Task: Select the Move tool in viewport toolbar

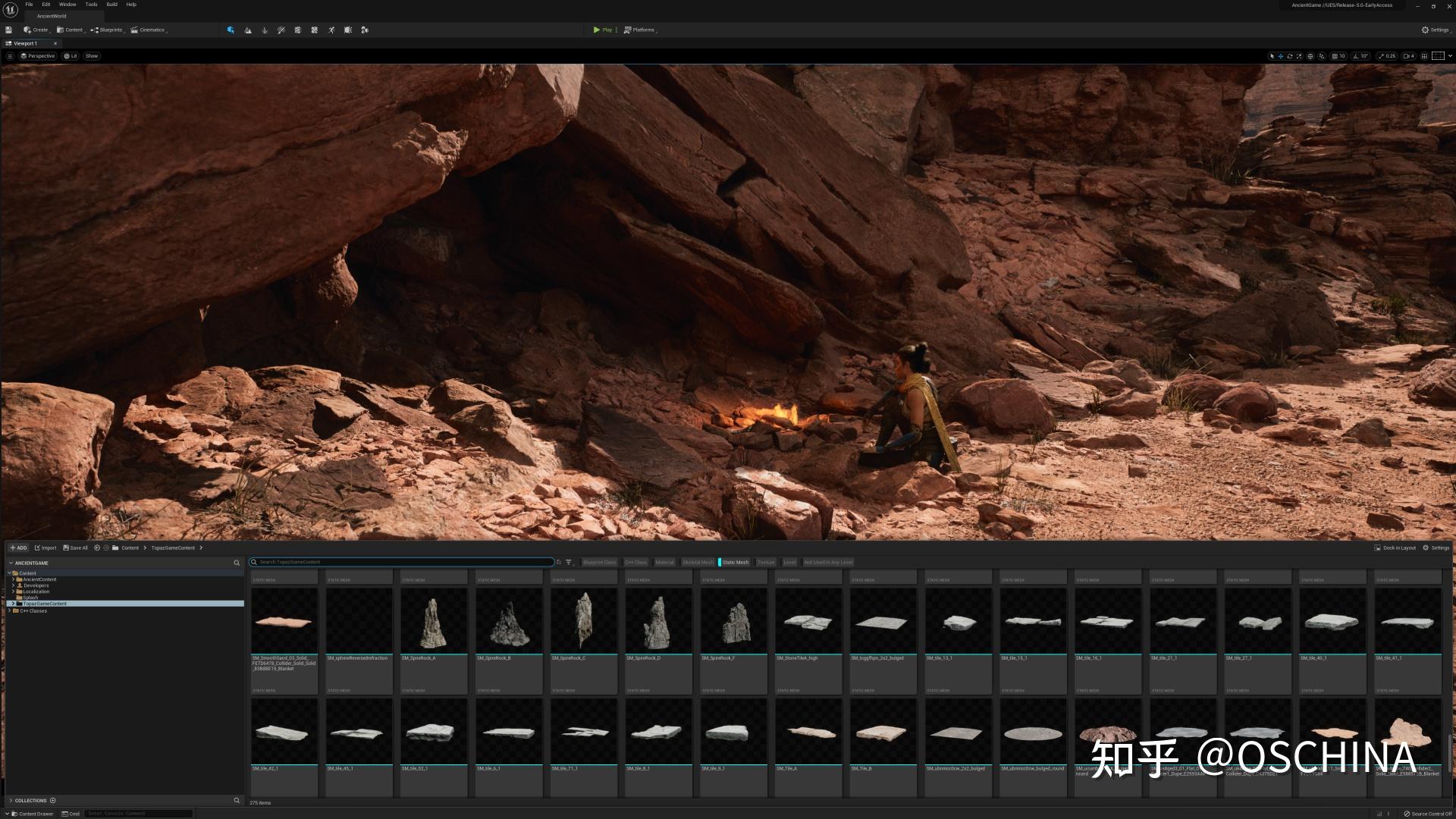Action: pyautogui.click(x=1281, y=56)
